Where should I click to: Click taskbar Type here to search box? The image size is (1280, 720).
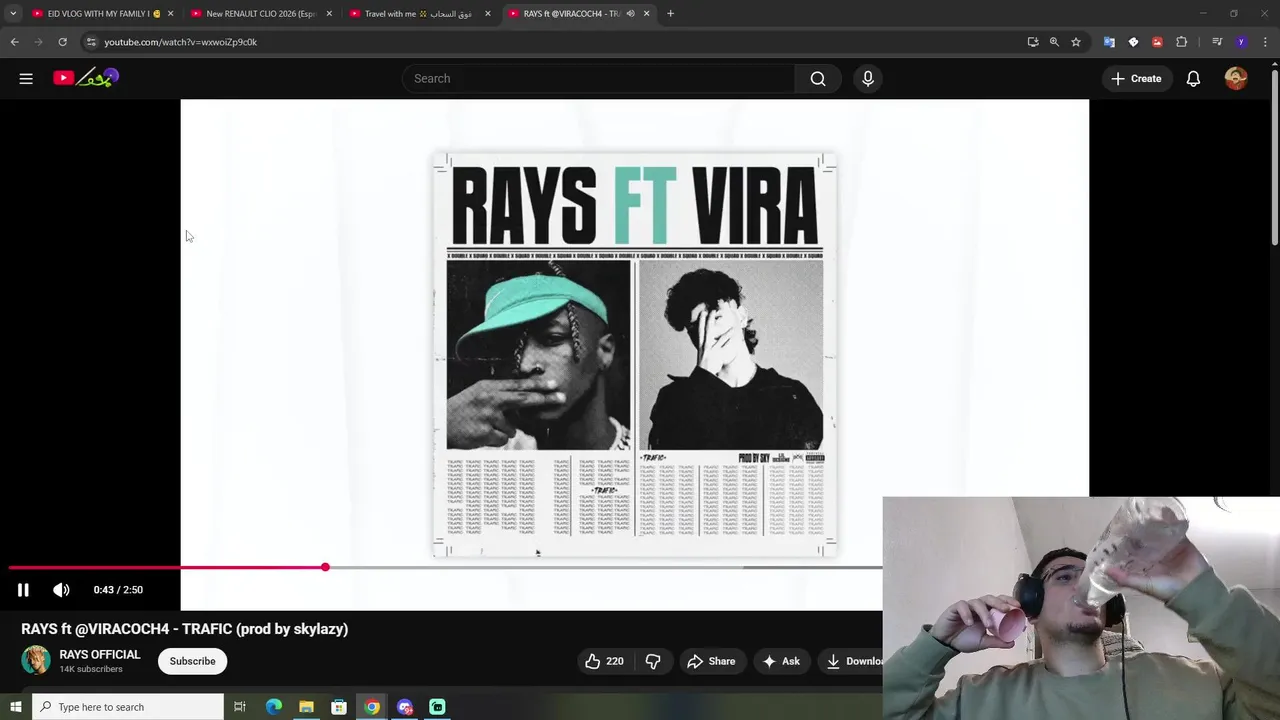click(128, 707)
